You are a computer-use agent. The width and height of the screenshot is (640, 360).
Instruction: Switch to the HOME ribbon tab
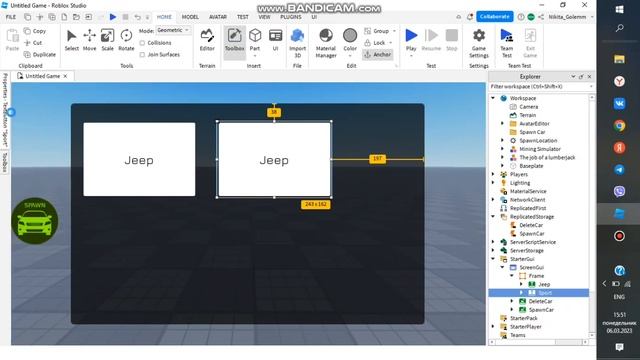pyautogui.click(x=164, y=17)
